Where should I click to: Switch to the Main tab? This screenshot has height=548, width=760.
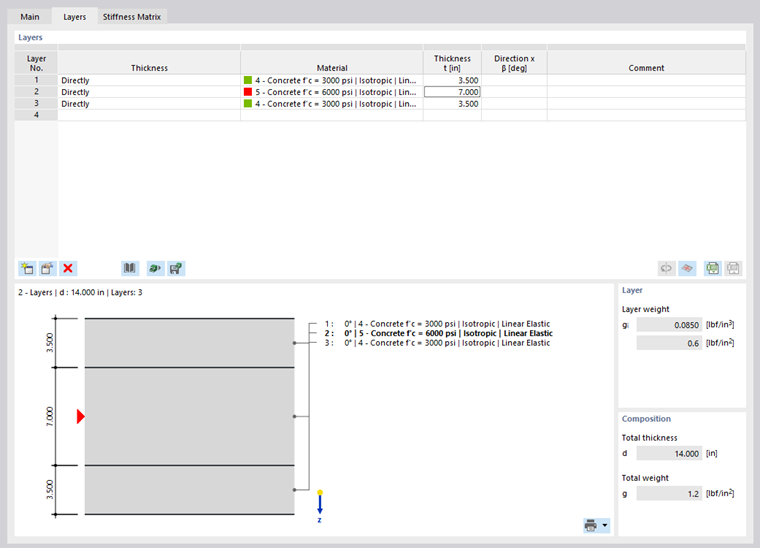[x=30, y=16]
